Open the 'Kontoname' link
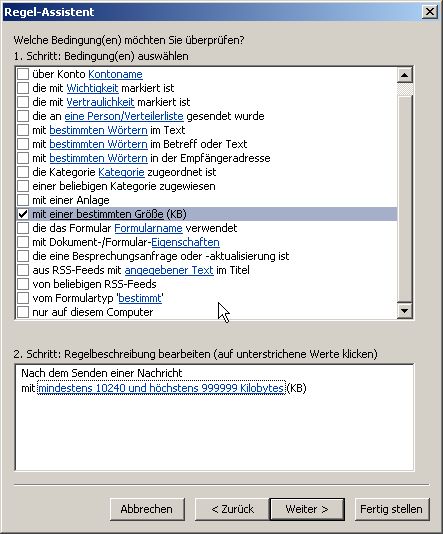Viewport: 443px width, 534px height. [x=115, y=74]
